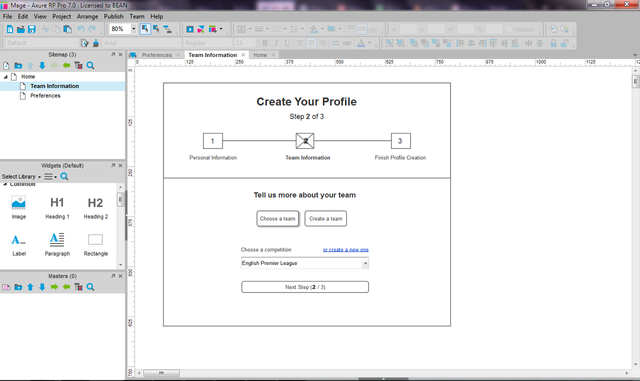
Task: Add a folder in the Sitemap toolbar
Action: pos(18,65)
